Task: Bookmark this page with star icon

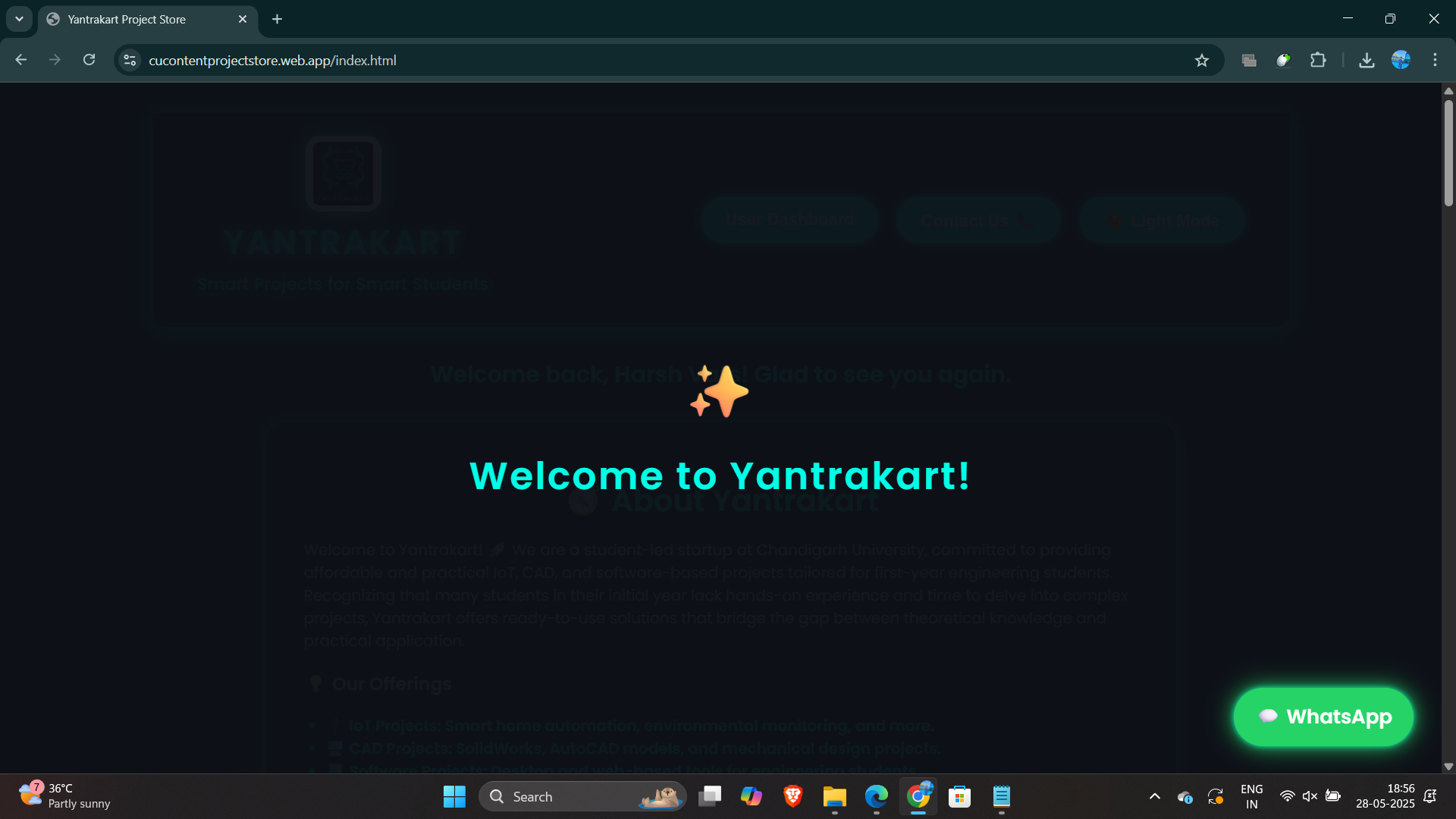Action: 1202,61
